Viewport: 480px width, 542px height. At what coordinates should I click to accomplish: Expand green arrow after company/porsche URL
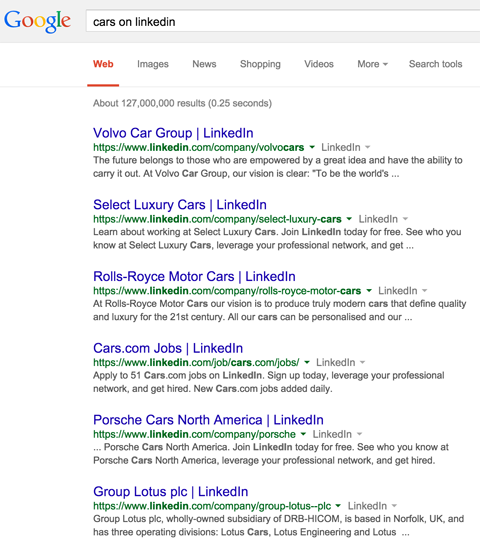[303, 434]
